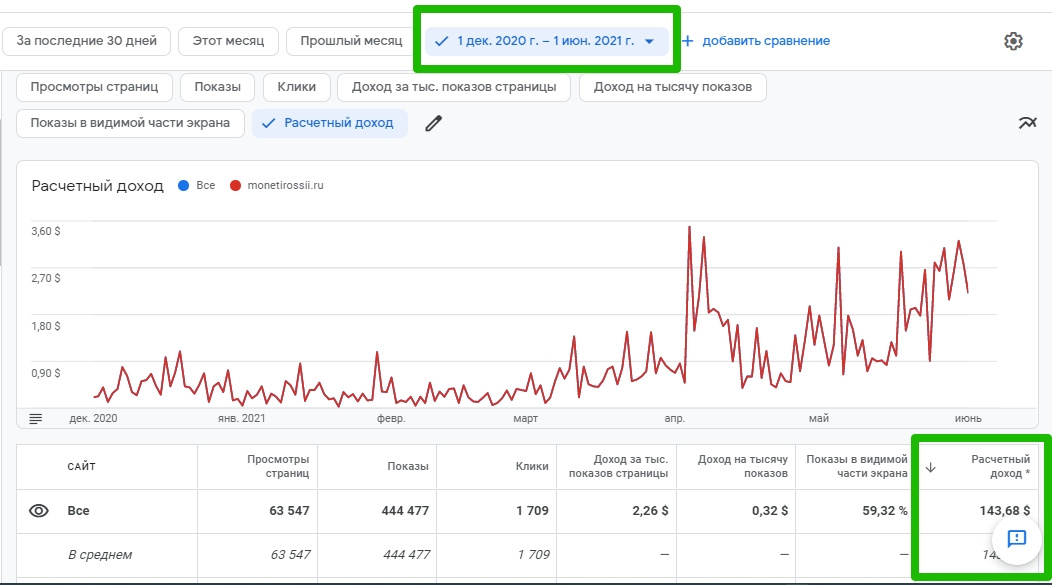Select the За последние 30 дней range
Screen dimensions: 1052x585
click(x=86, y=41)
